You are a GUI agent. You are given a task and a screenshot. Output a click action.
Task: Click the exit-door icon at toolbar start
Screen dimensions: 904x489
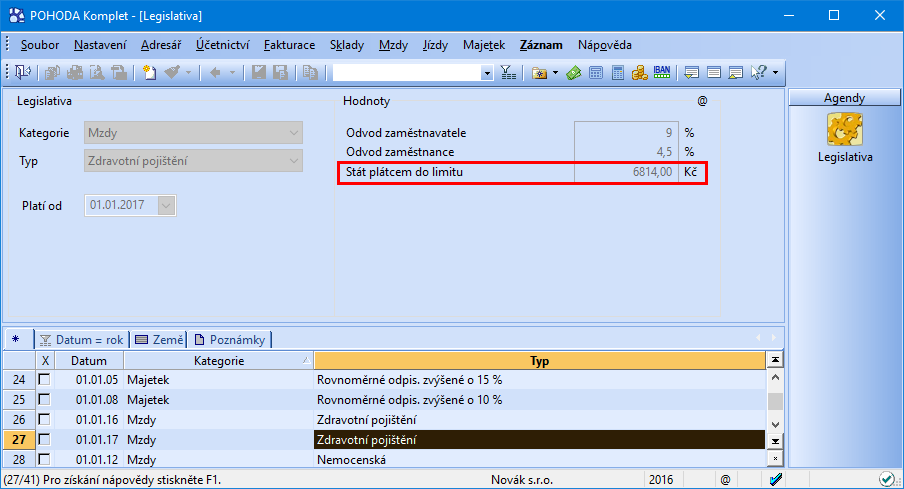pos(23,73)
